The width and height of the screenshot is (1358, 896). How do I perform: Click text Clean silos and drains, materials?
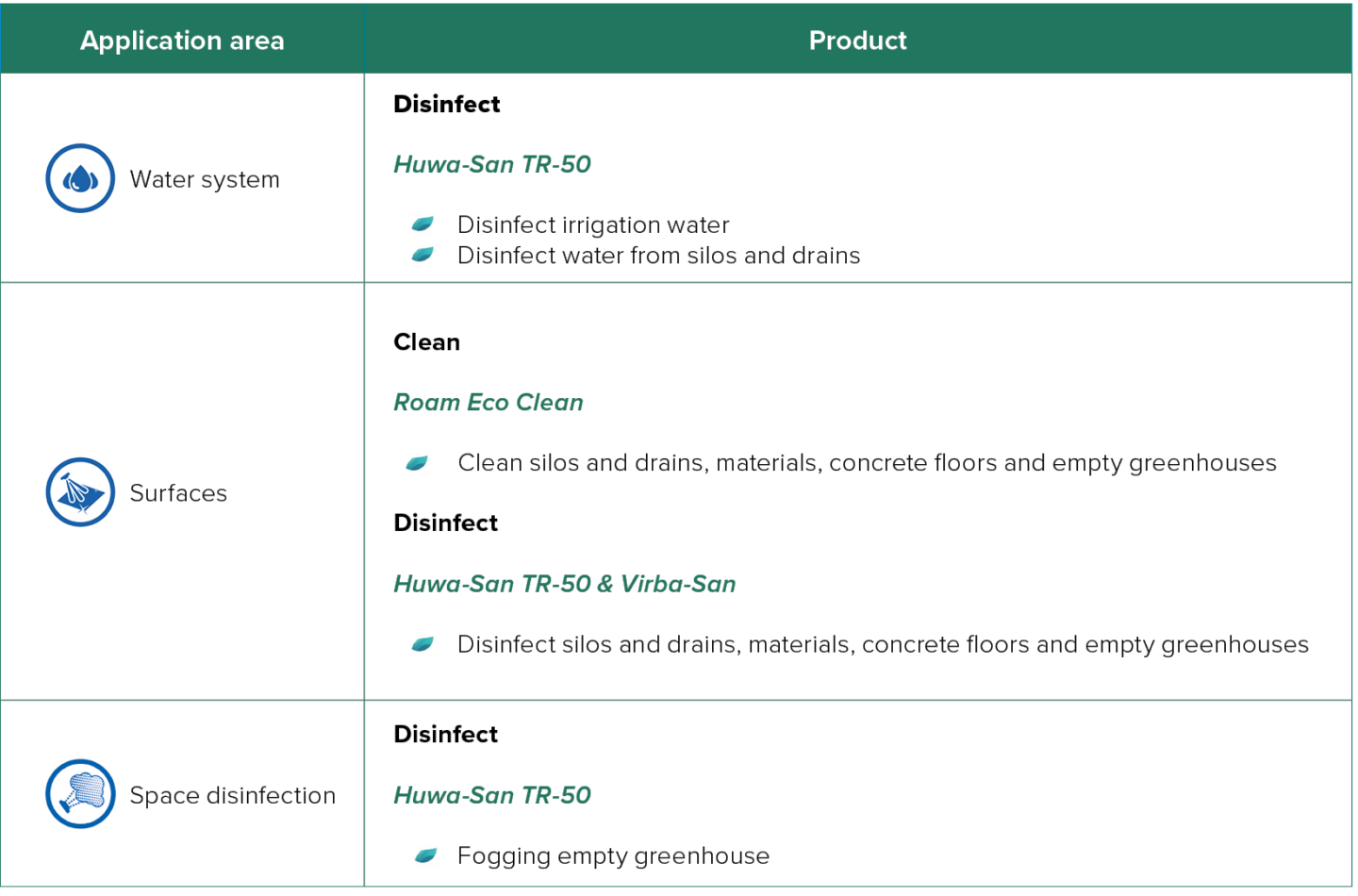(868, 463)
